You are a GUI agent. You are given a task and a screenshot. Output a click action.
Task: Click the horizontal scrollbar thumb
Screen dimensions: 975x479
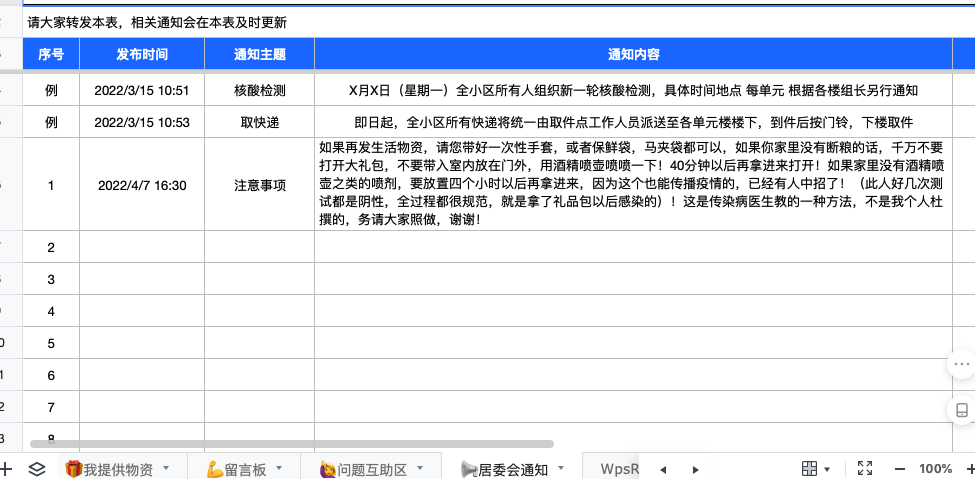[x=291, y=443]
